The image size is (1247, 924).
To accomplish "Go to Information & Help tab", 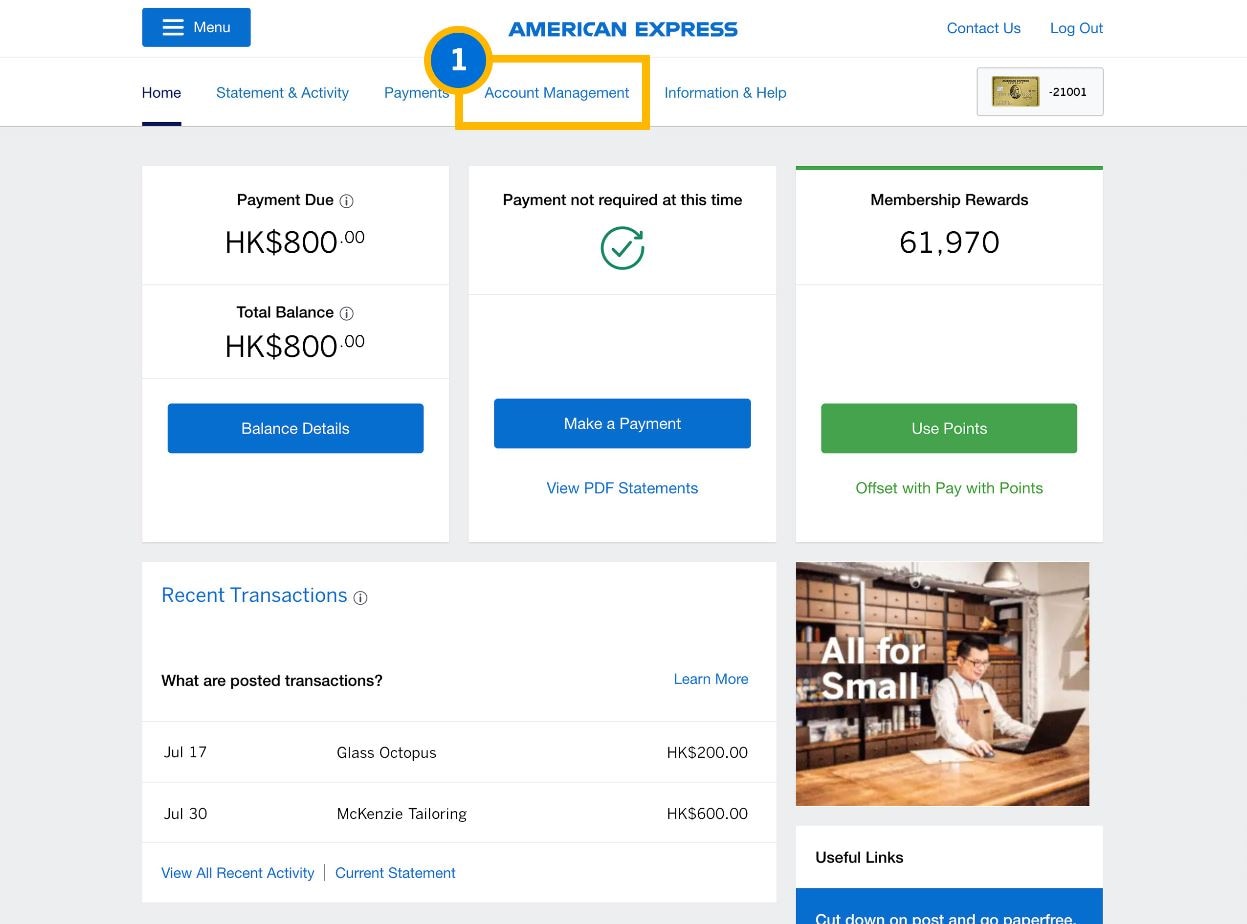I will 725,93.
